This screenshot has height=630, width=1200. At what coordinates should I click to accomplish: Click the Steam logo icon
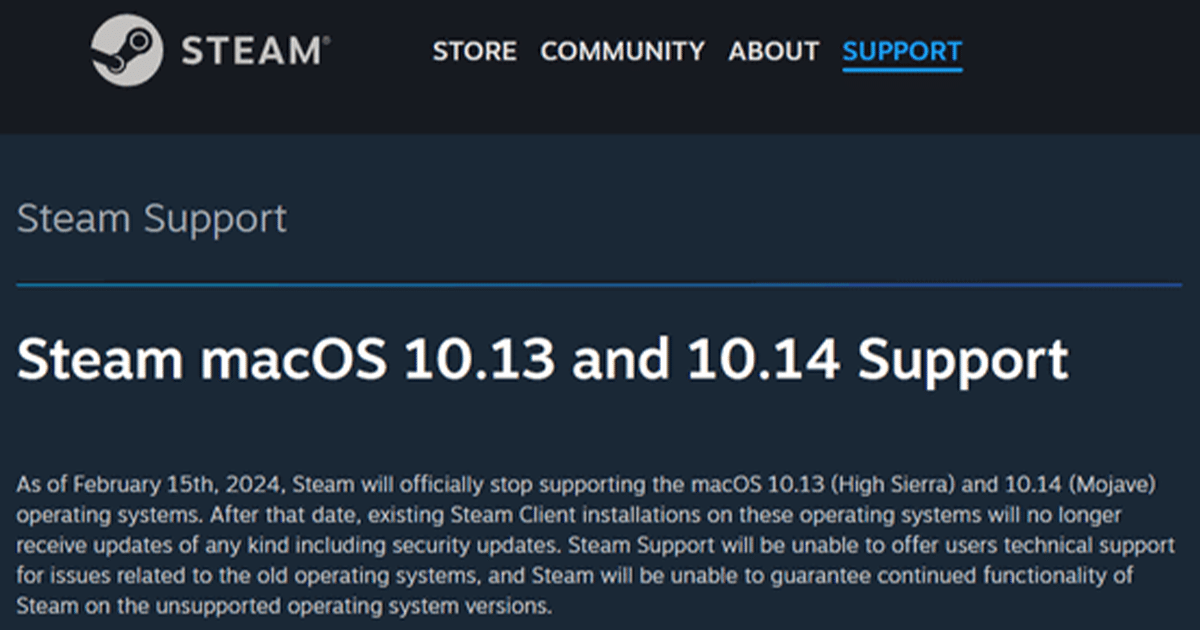127,51
